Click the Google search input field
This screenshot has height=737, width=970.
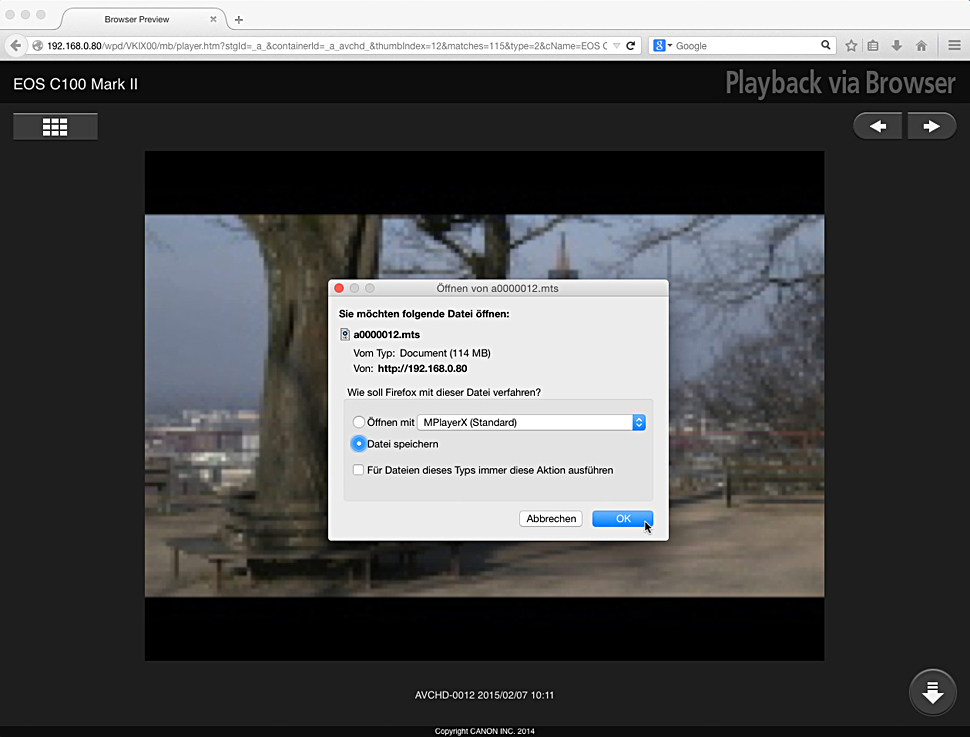click(x=745, y=46)
